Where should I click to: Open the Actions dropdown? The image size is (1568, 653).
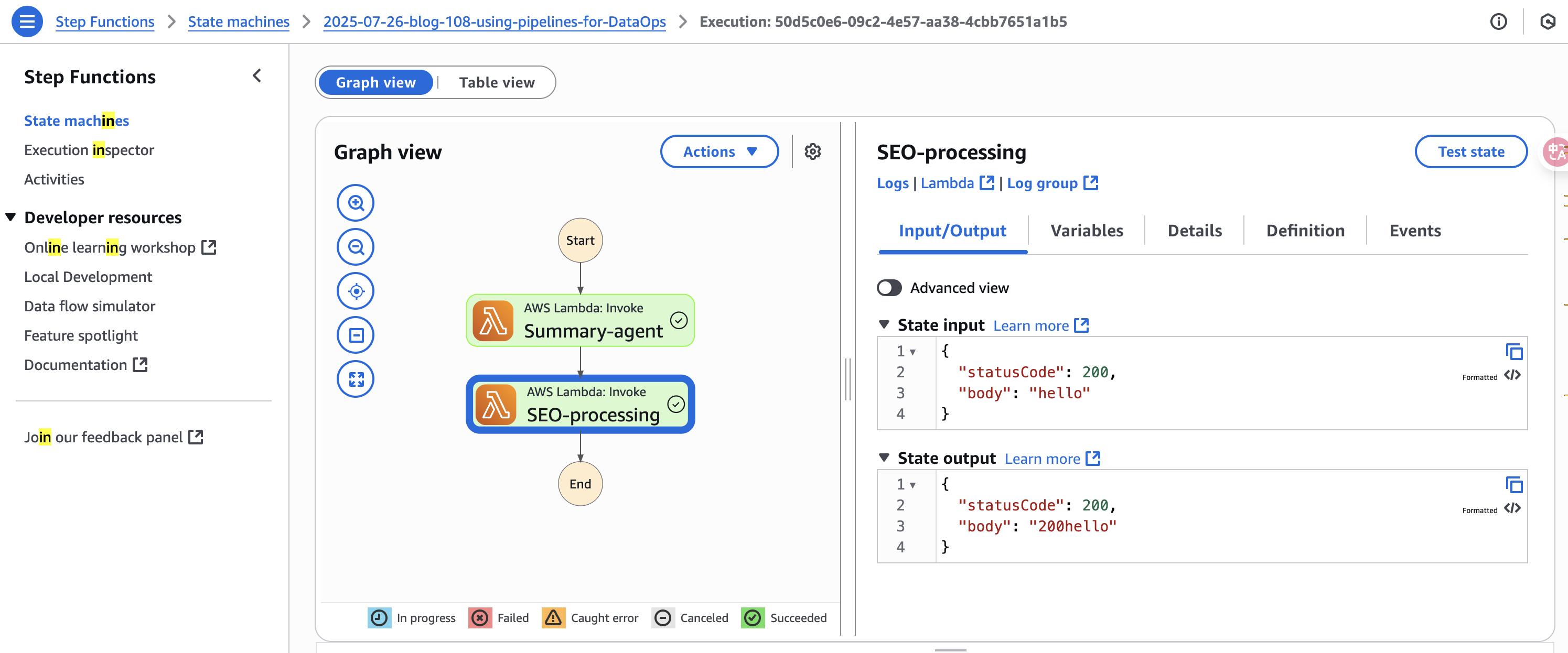tap(719, 151)
